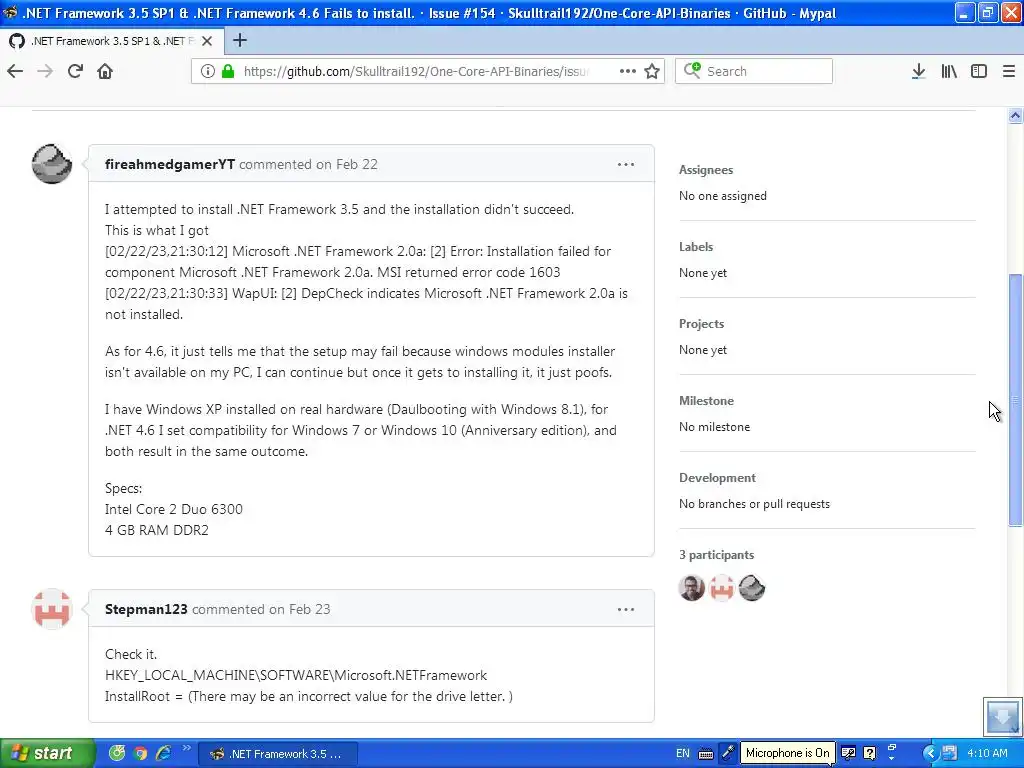
Task: Click the page scrollbar thumb
Action: (x=1015, y=400)
